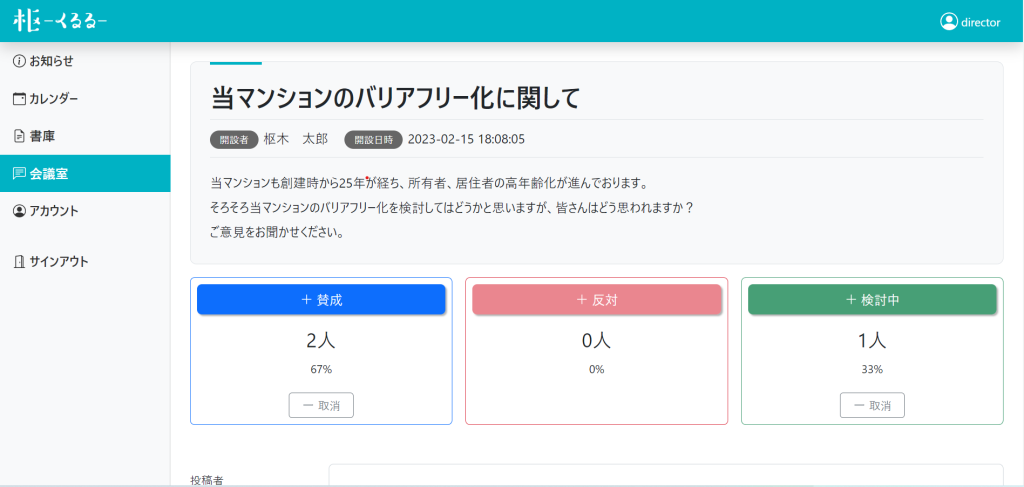The image size is (1024, 487).
Task: Vote with the green 検討中 button
Action: click(x=872, y=300)
